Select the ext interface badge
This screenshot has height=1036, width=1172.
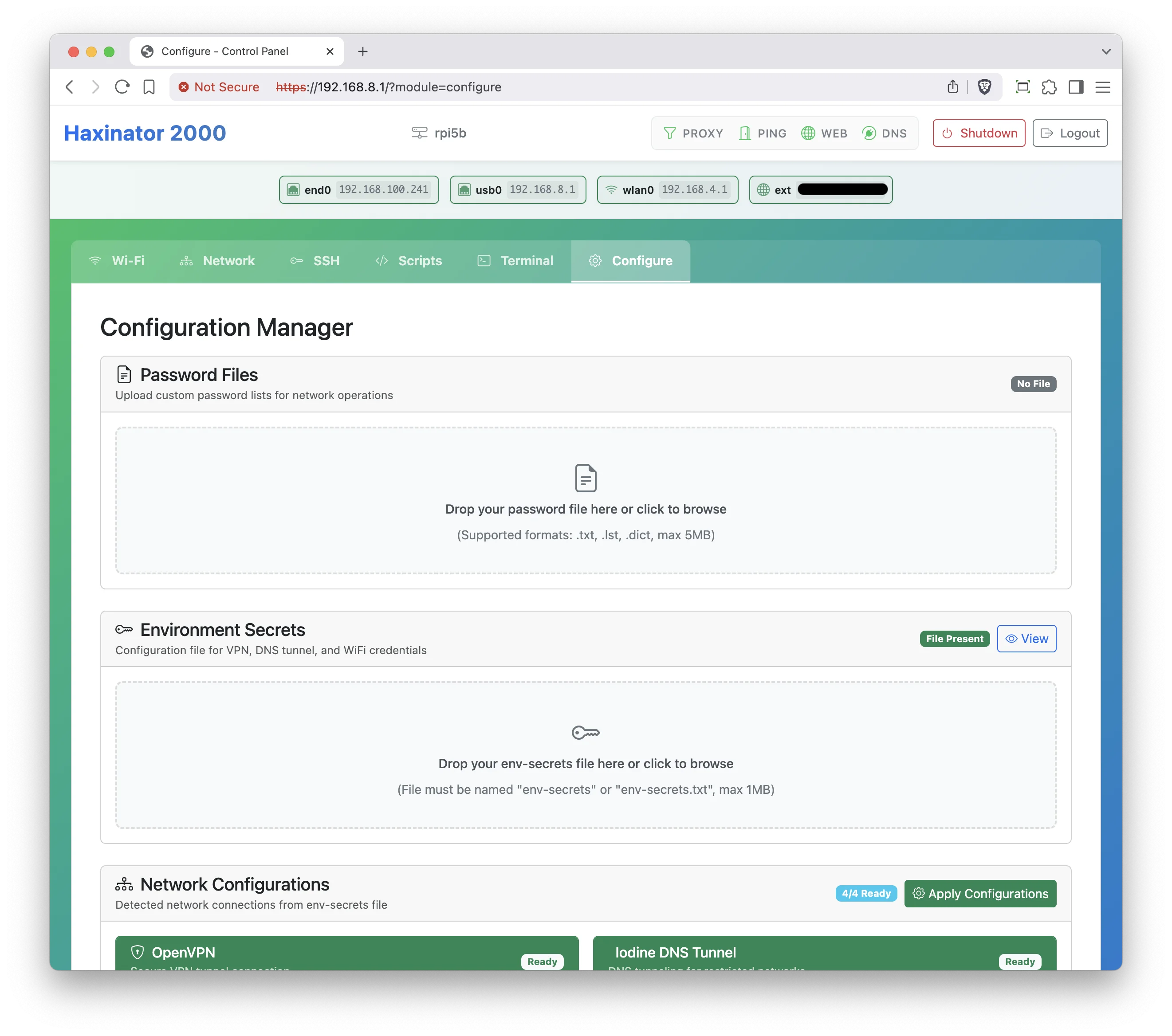click(821, 190)
